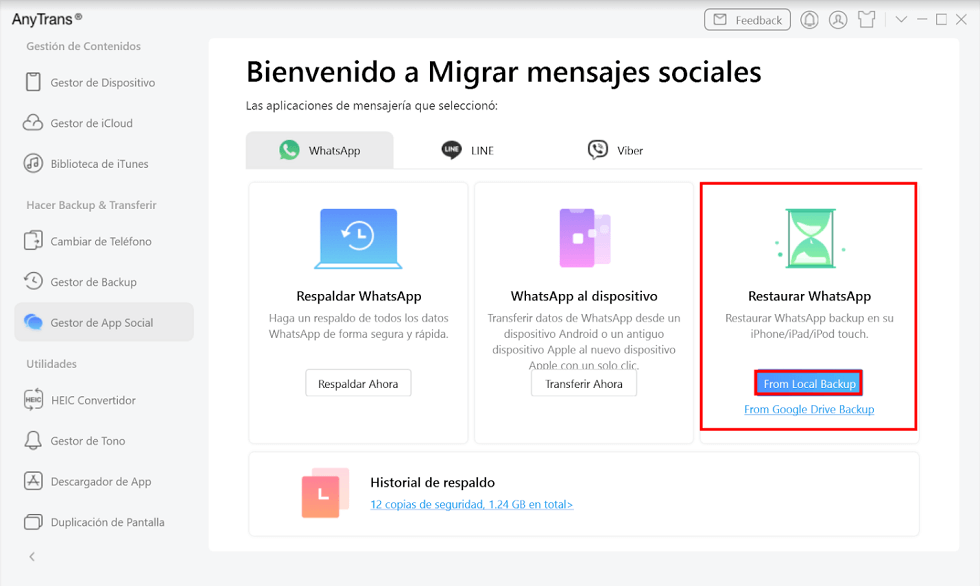Open HEIC Convertidor utility
The height and width of the screenshot is (586, 980).
click(x=104, y=400)
